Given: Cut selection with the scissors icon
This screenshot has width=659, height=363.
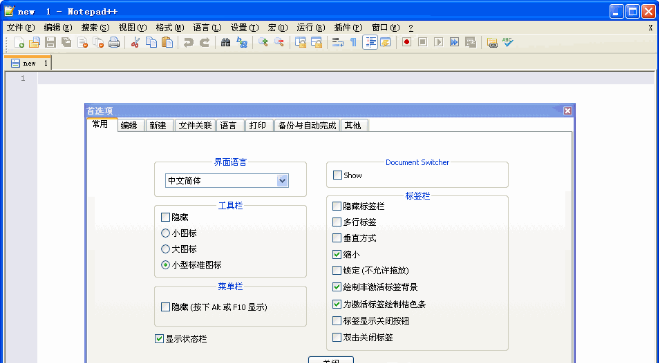Looking at the screenshot, I should tap(135, 42).
